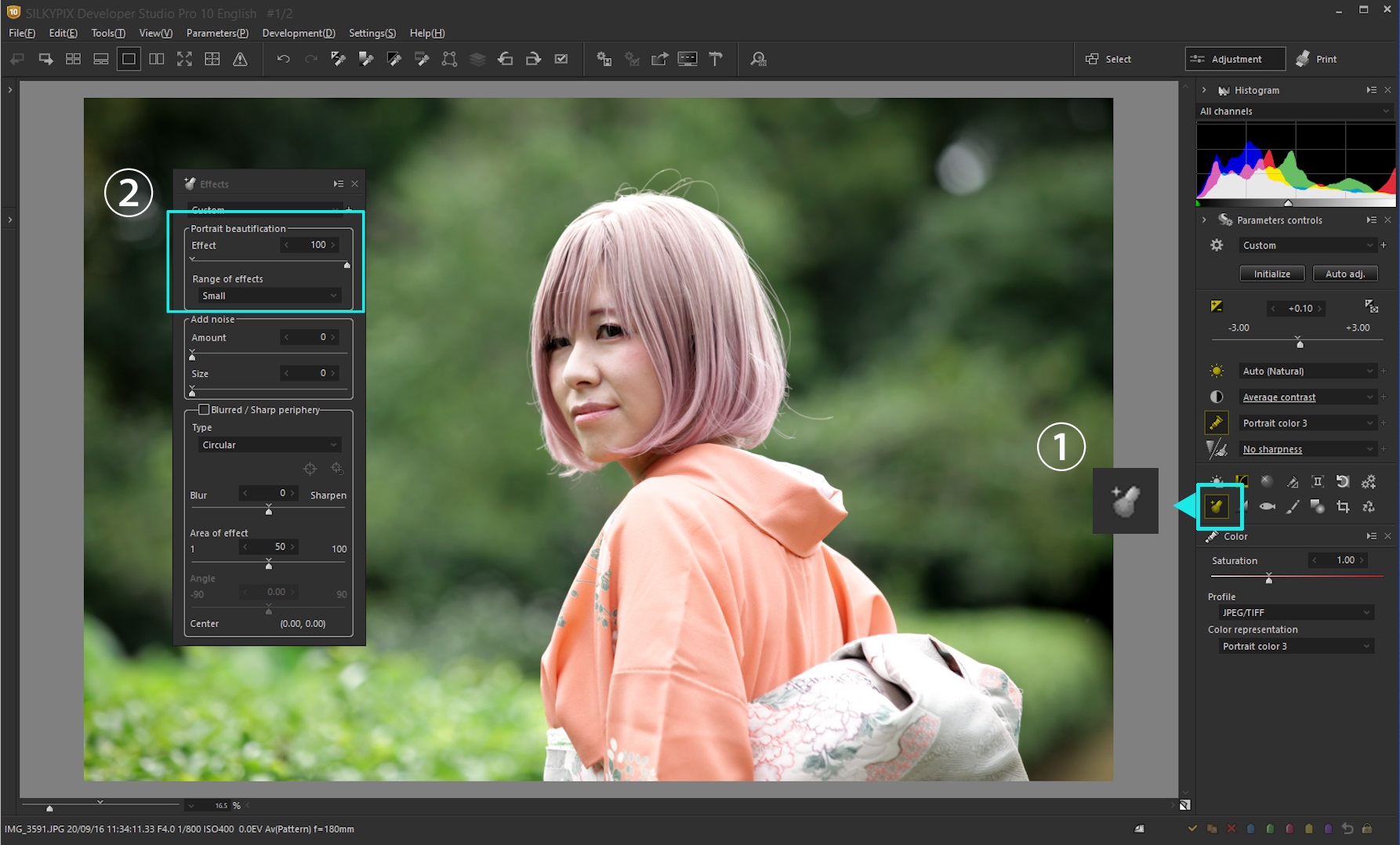Toggle the yellow check mark in status bar
The height and width of the screenshot is (845, 1400).
[1192, 829]
